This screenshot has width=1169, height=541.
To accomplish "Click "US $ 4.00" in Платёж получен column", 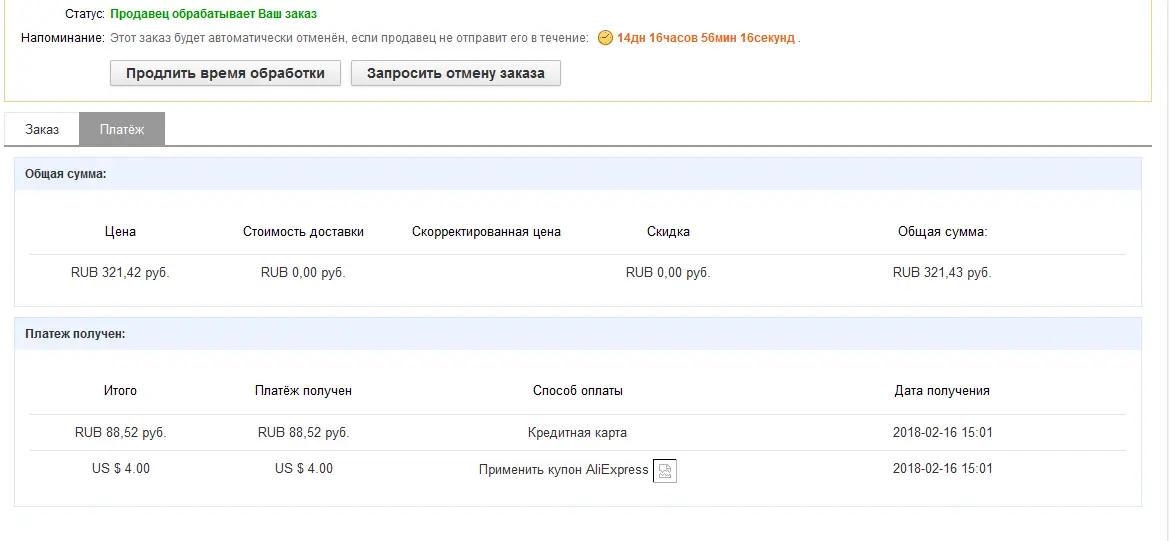I will click(303, 469).
